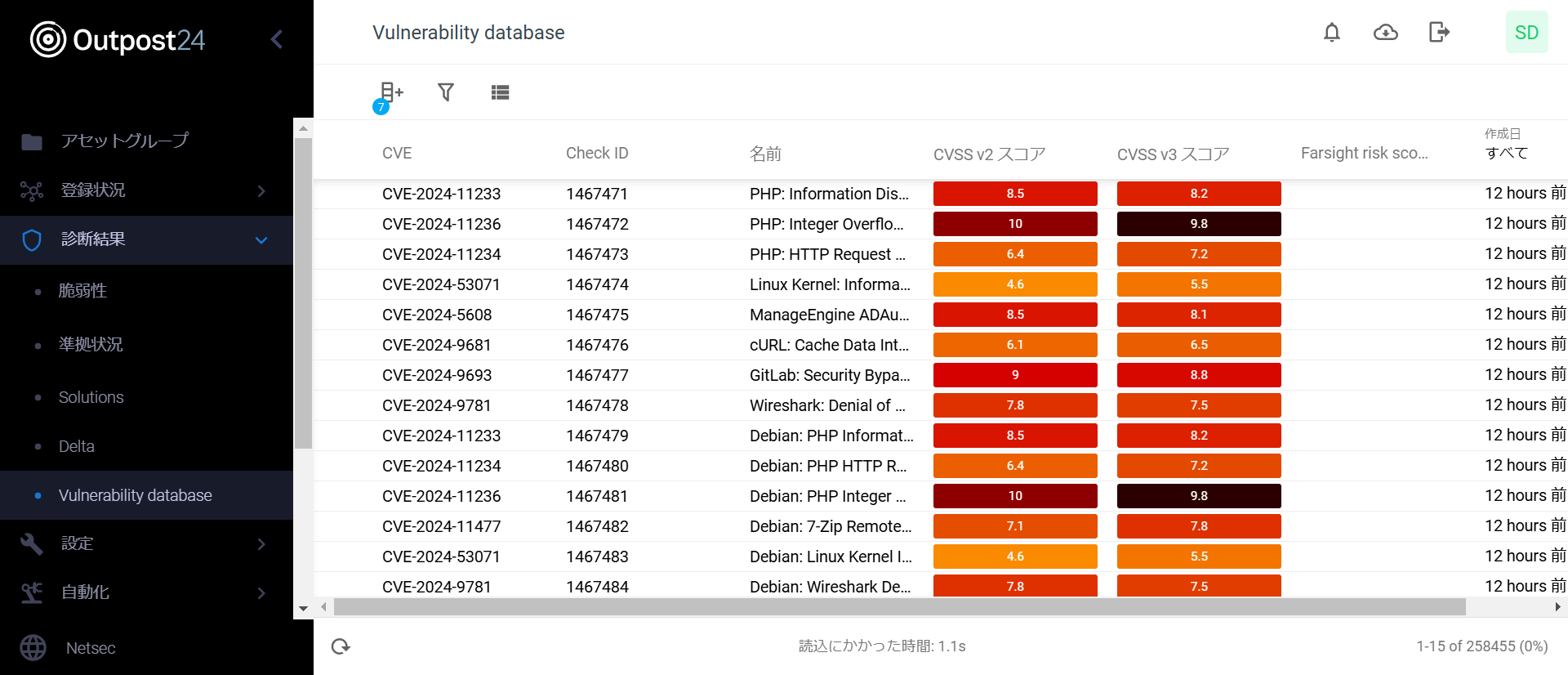The height and width of the screenshot is (675, 1568).
Task: Sort by CVE column header
Action: (397, 154)
